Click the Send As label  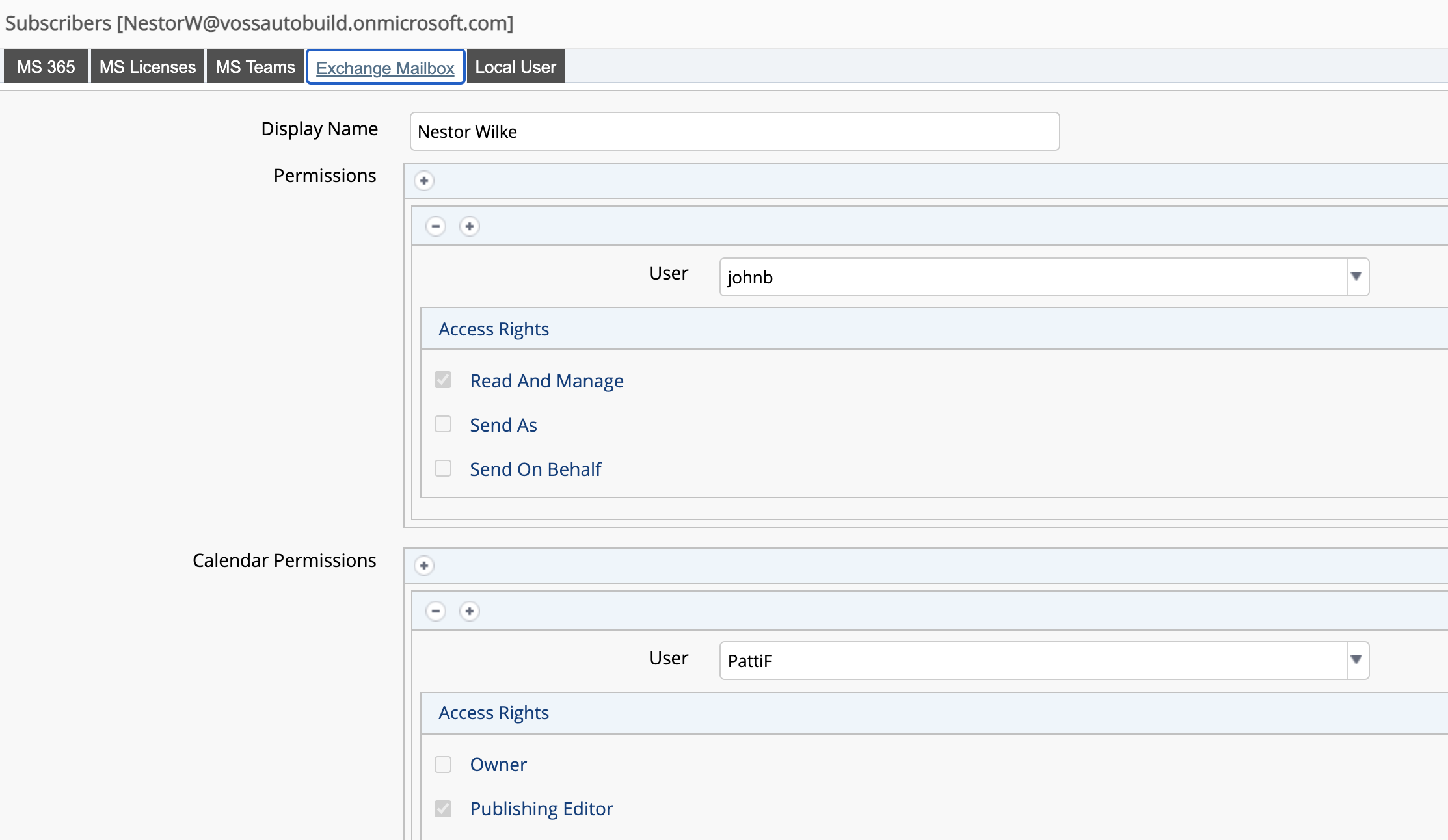(503, 425)
